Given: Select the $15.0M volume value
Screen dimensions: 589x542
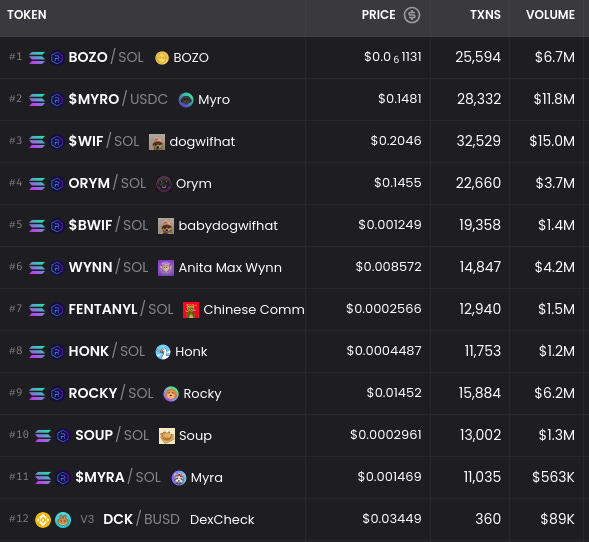Looking at the screenshot, I should click(x=552, y=141).
